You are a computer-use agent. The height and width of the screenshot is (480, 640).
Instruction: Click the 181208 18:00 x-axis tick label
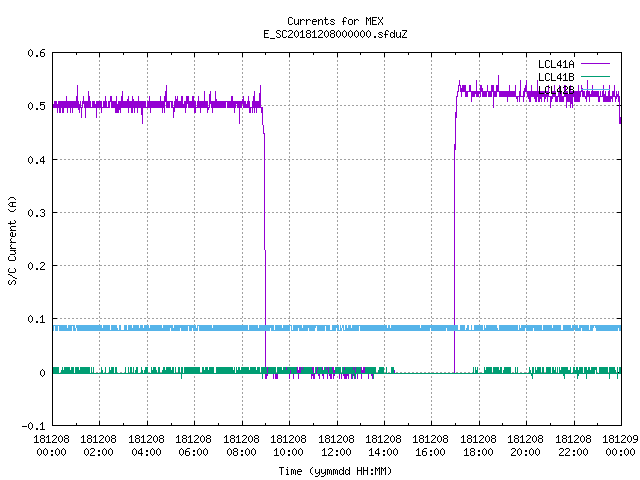[x=478, y=446]
